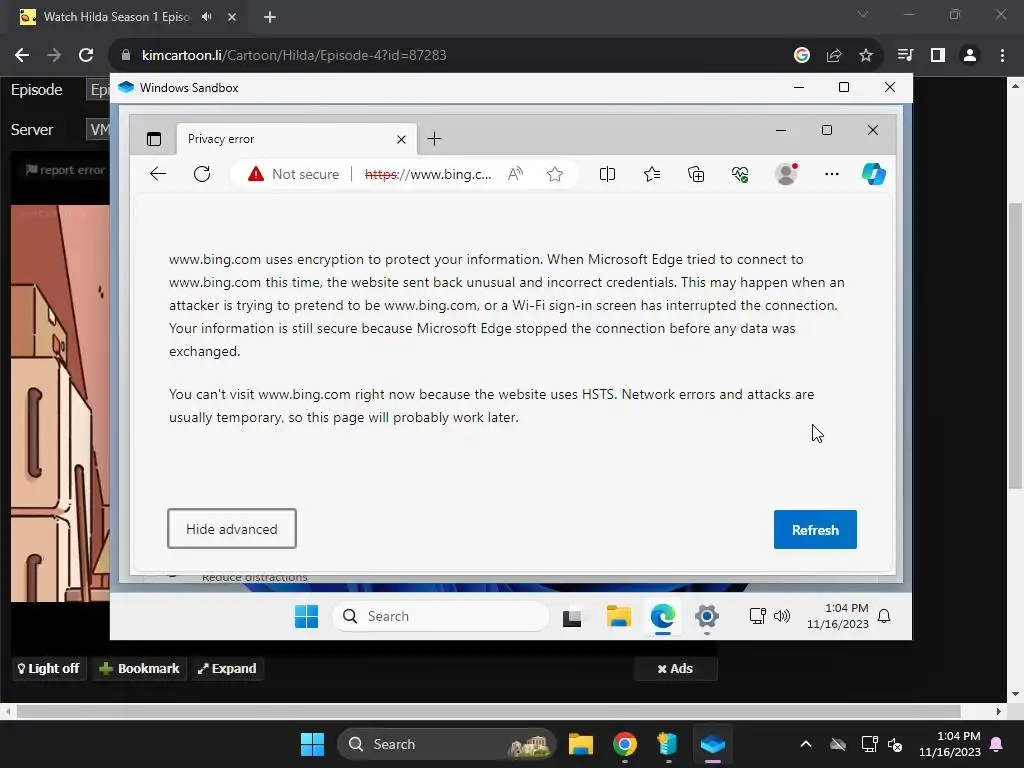Add bing page to Edge favorites star

point(554,174)
